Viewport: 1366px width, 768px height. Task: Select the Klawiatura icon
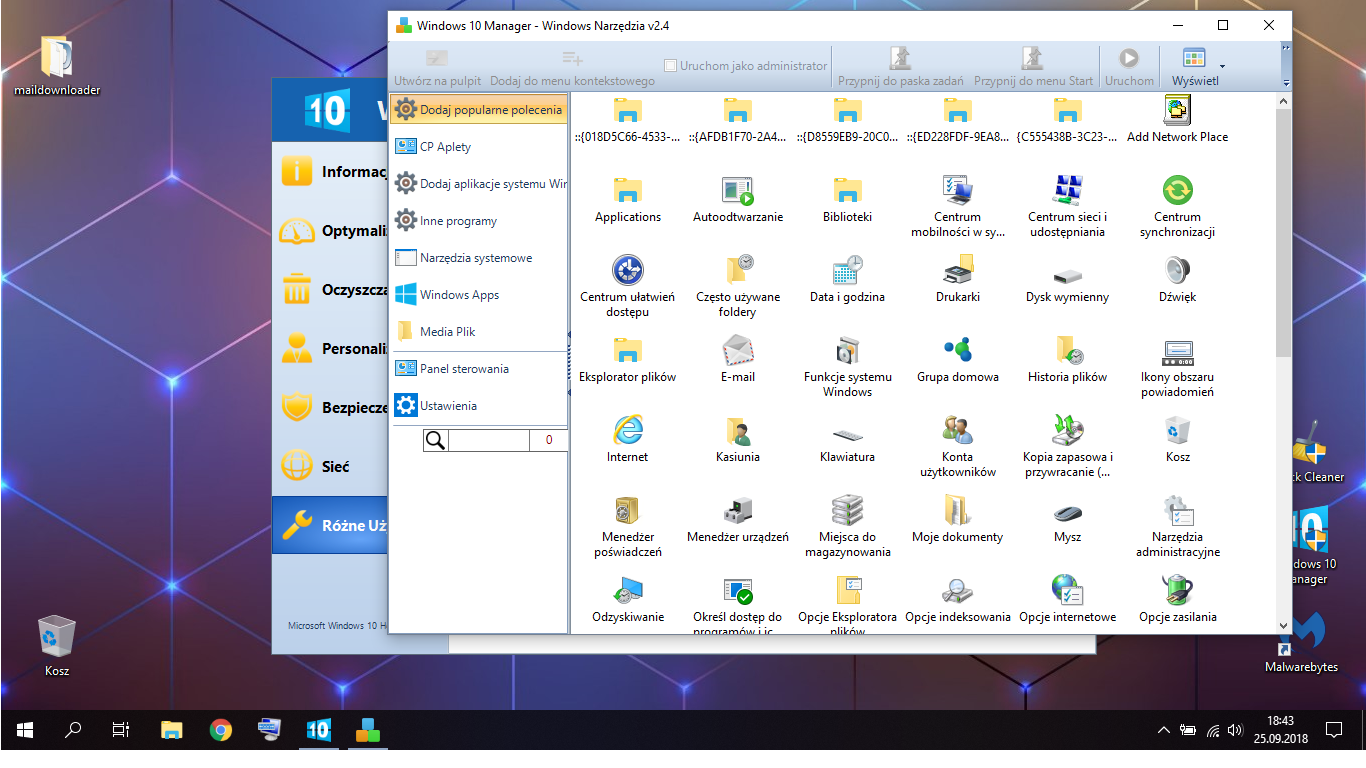click(x=848, y=435)
